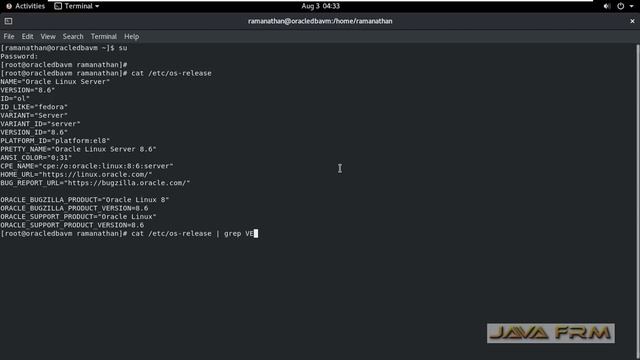640x360 pixels.
Task: Click the ORACLE_BUGZILLA_PRODUCT="Oracle Linux 8" line
Action: pos(84,200)
